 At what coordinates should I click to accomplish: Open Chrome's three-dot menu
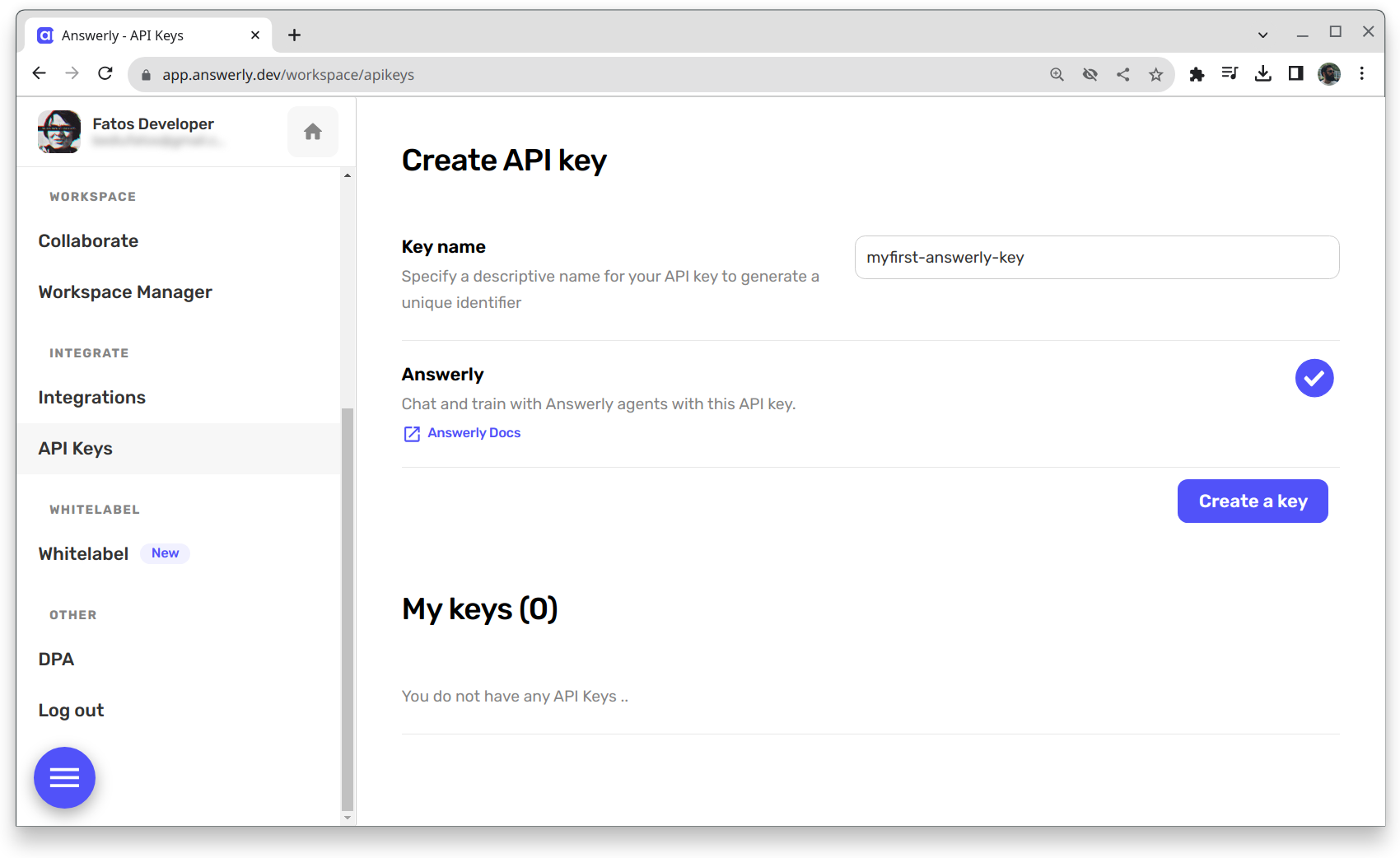pyautogui.click(x=1362, y=74)
